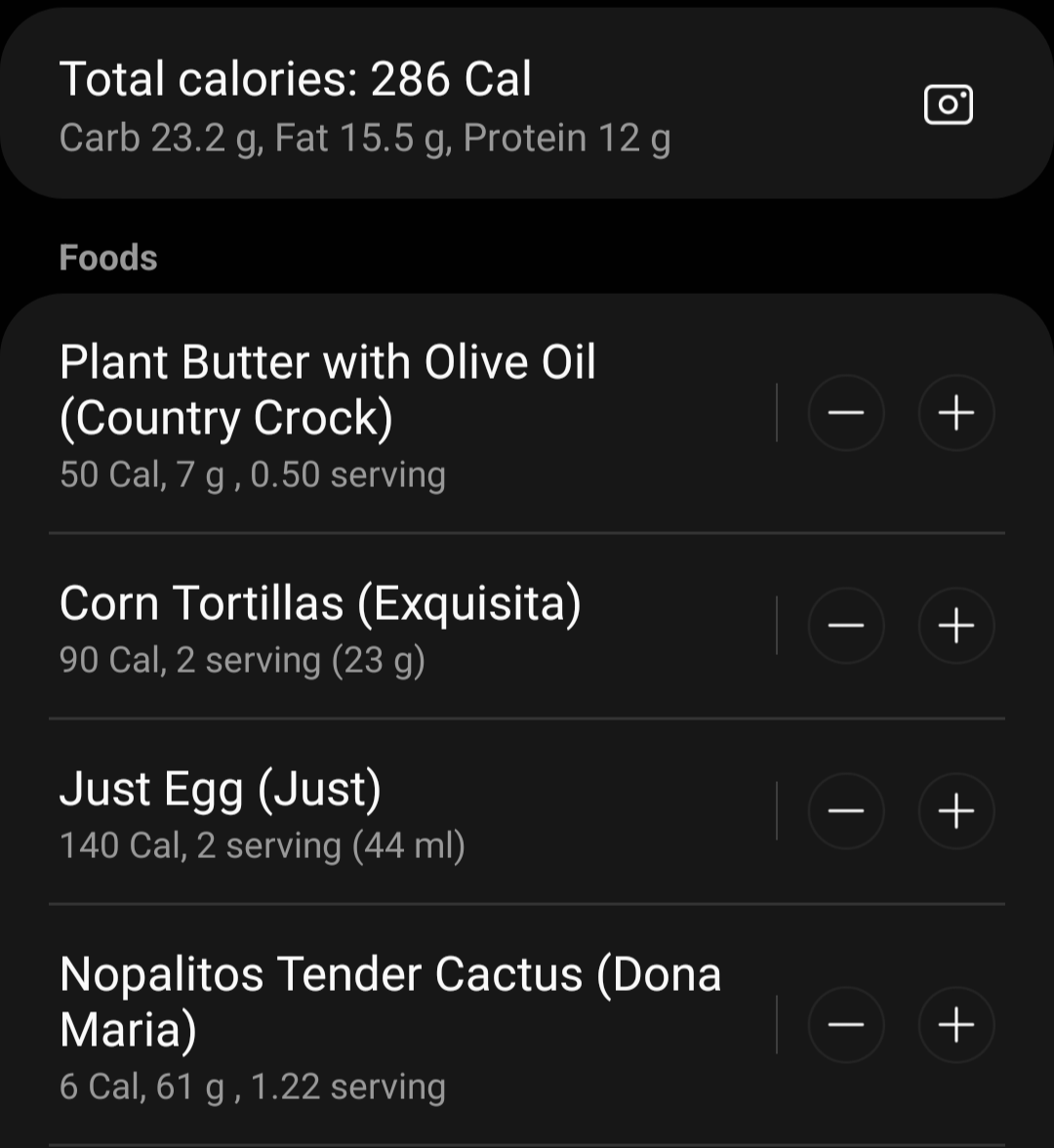Open Corn Tortillas (Exquisita) food details
Viewport: 1054px width, 1148px height.
click(x=320, y=603)
